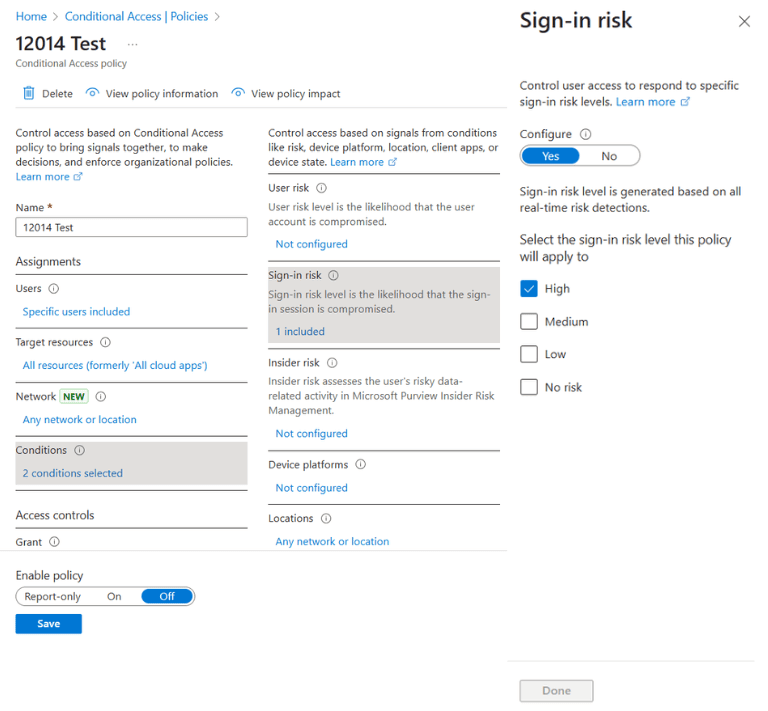Click the info icon beside Insider risk
The height and width of the screenshot is (711, 768).
pyautogui.click(x=332, y=363)
